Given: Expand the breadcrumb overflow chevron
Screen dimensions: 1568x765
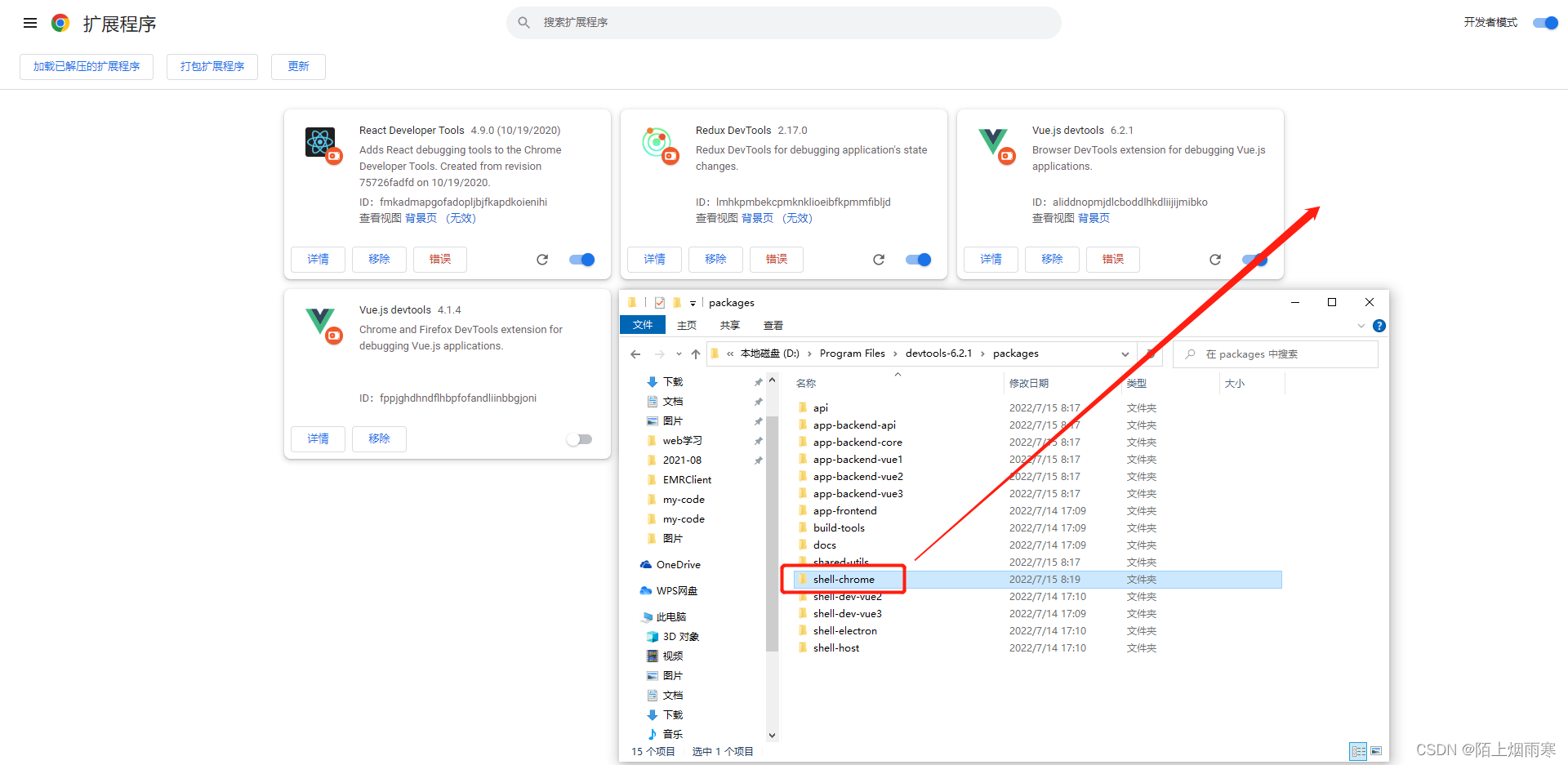Looking at the screenshot, I should pyautogui.click(x=730, y=354).
